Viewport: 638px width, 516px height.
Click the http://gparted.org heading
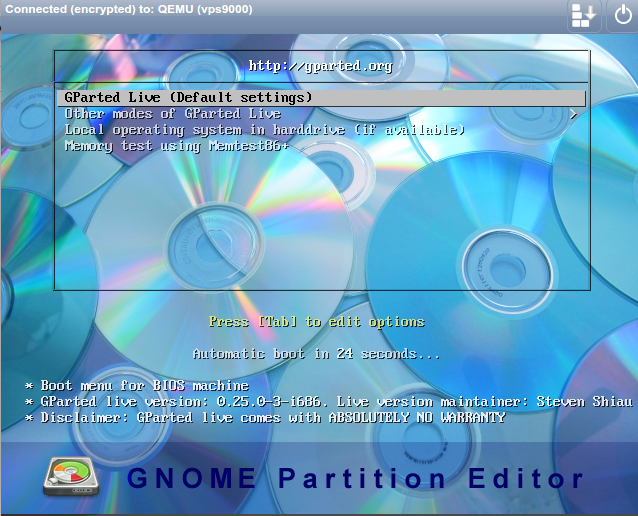320,66
